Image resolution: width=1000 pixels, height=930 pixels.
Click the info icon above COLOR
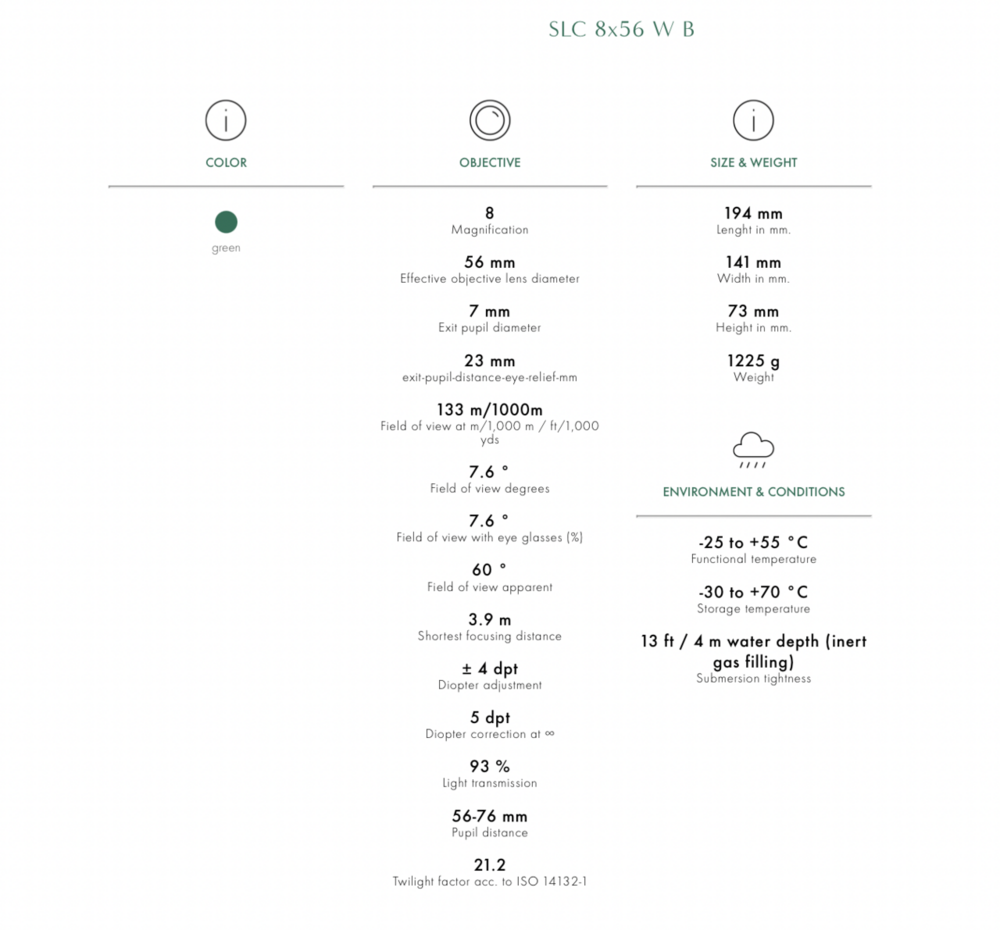(x=226, y=121)
